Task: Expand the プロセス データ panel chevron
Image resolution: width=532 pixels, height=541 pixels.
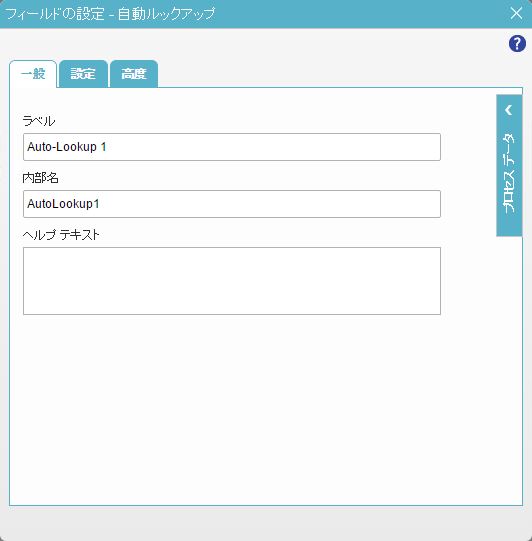Action: [509, 110]
